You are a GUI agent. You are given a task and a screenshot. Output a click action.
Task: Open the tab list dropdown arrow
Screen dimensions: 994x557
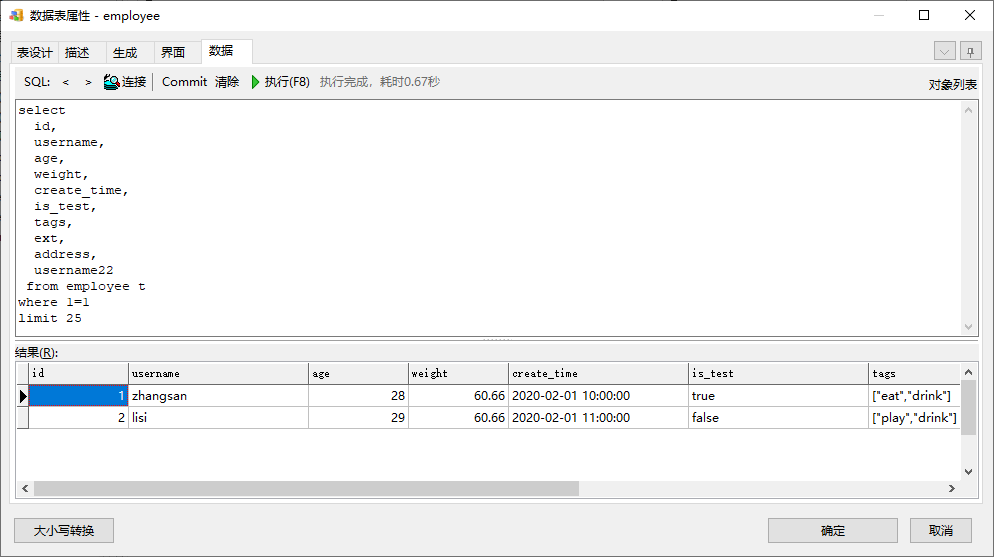pos(944,51)
